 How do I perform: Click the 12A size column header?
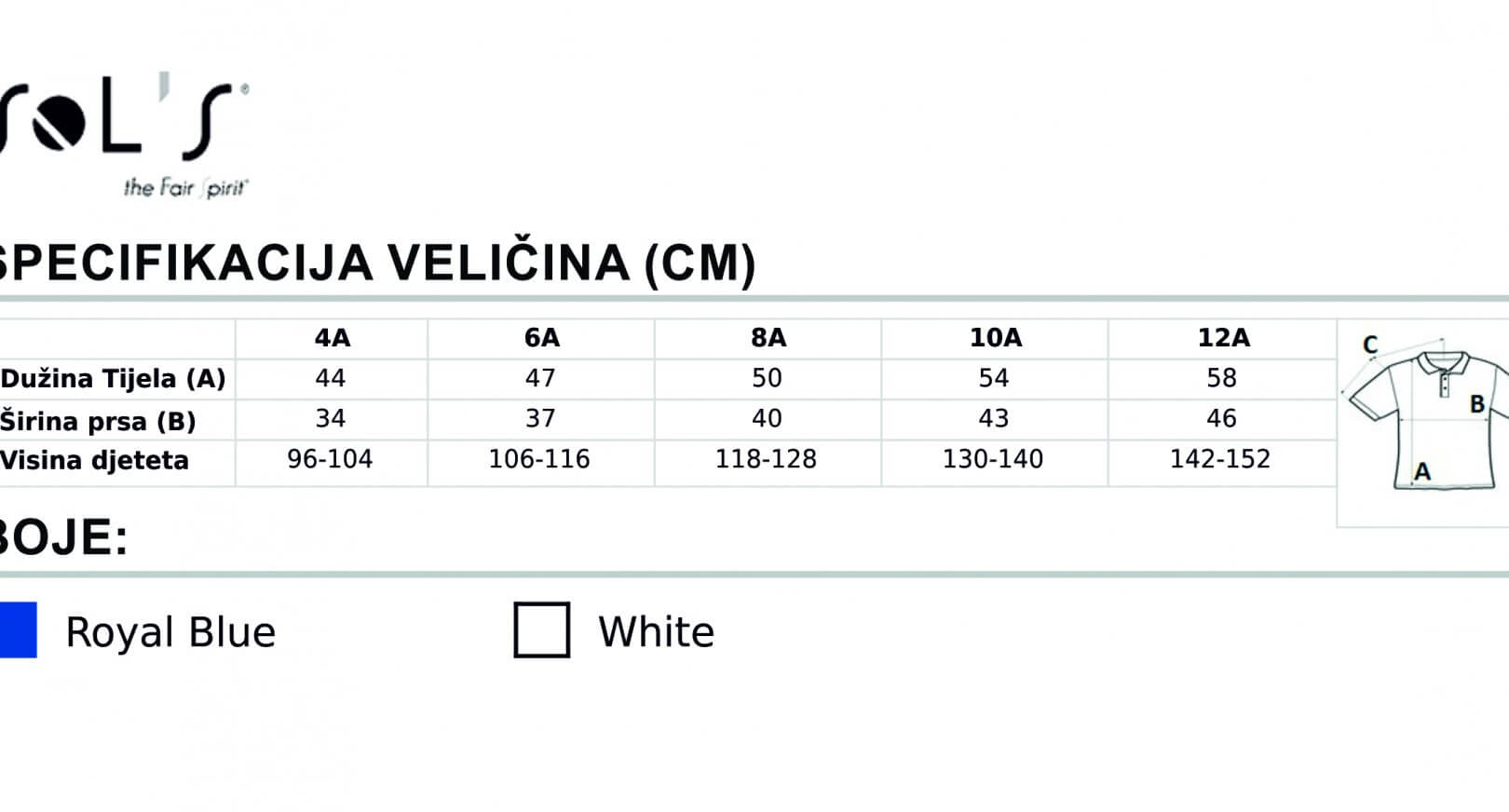coord(1224,338)
